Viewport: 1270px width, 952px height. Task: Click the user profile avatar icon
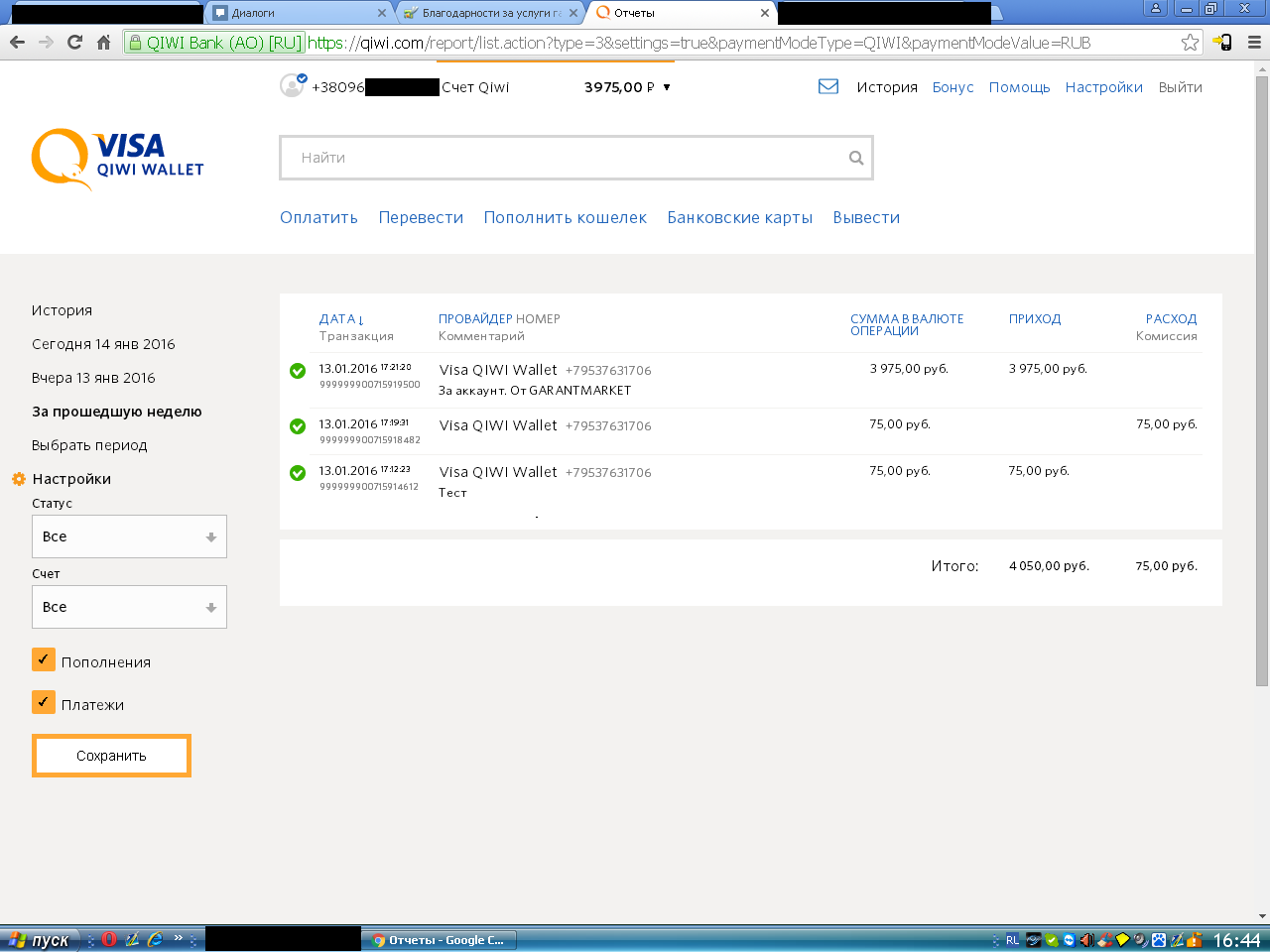[x=293, y=86]
